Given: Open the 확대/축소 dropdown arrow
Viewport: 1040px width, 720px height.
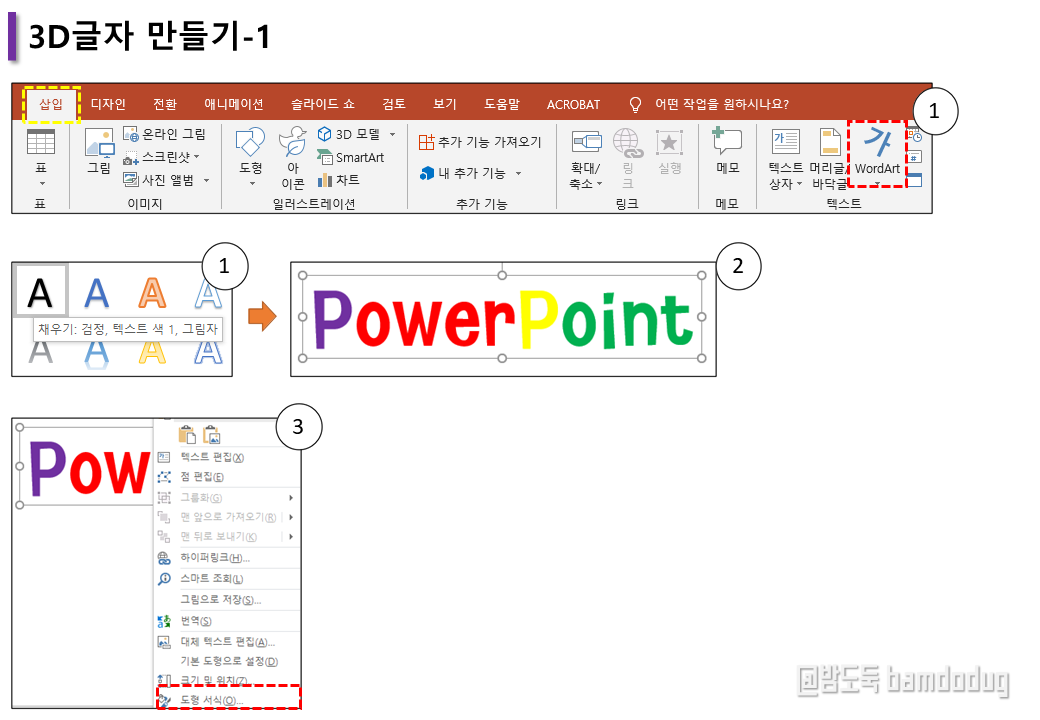Looking at the screenshot, I should (600, 184).
